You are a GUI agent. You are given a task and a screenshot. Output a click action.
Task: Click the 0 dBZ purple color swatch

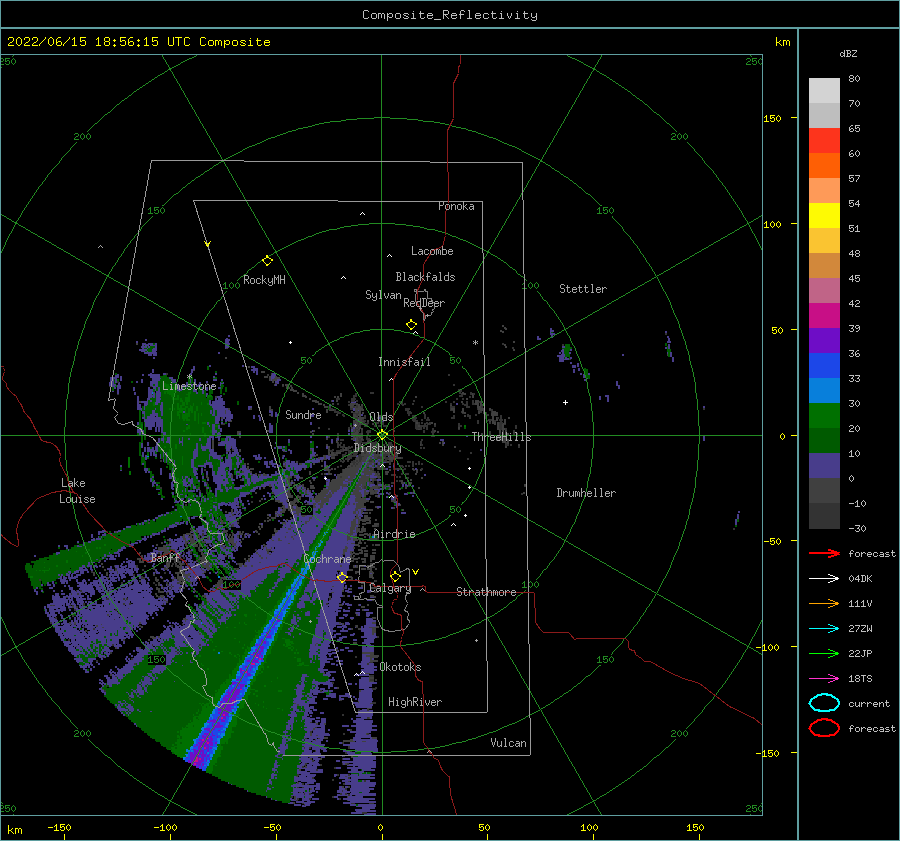click(824, 466)
